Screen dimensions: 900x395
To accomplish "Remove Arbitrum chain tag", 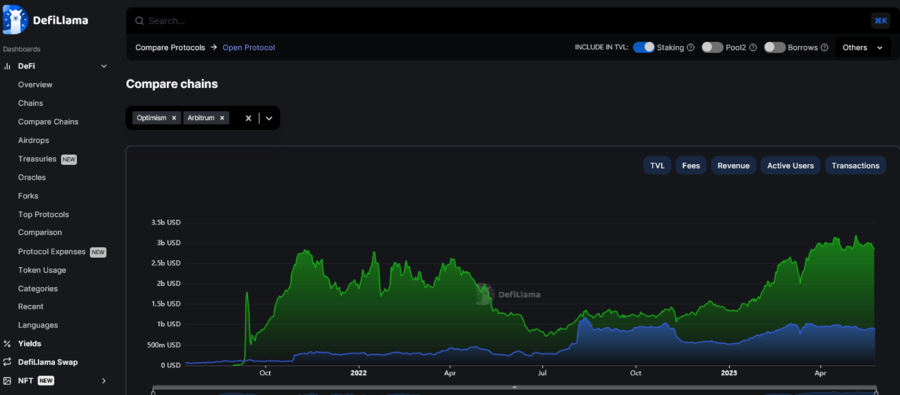I will point(222,118).
